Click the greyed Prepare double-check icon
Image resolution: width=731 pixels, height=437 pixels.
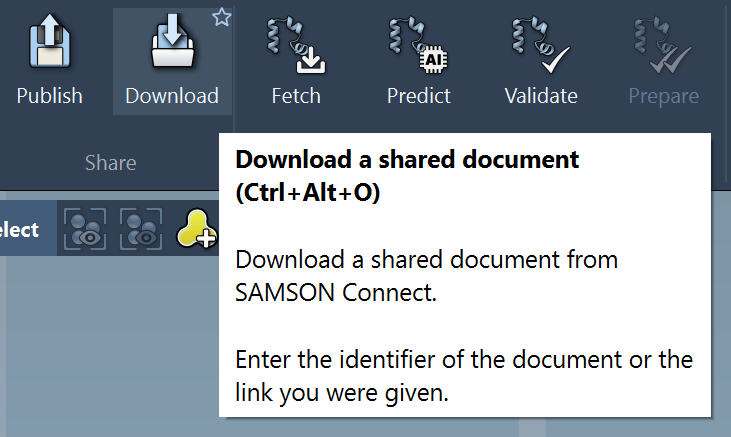pos(663,45)
